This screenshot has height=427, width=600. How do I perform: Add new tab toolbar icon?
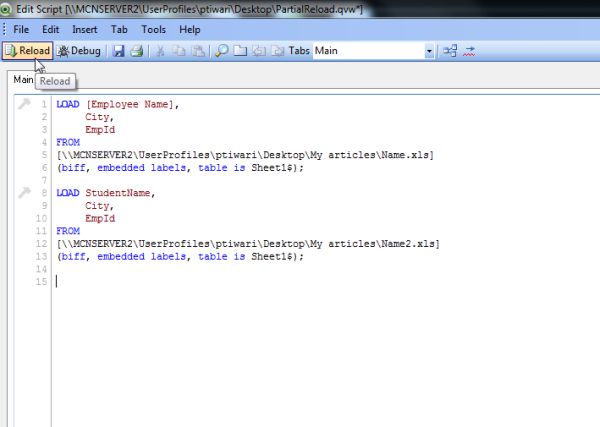coord(240,51)
